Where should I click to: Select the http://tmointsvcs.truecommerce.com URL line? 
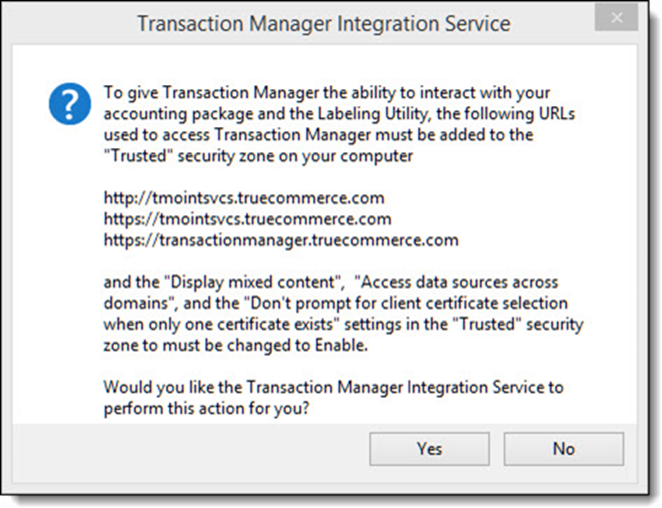pyautogui.click(x=244, y=198)
